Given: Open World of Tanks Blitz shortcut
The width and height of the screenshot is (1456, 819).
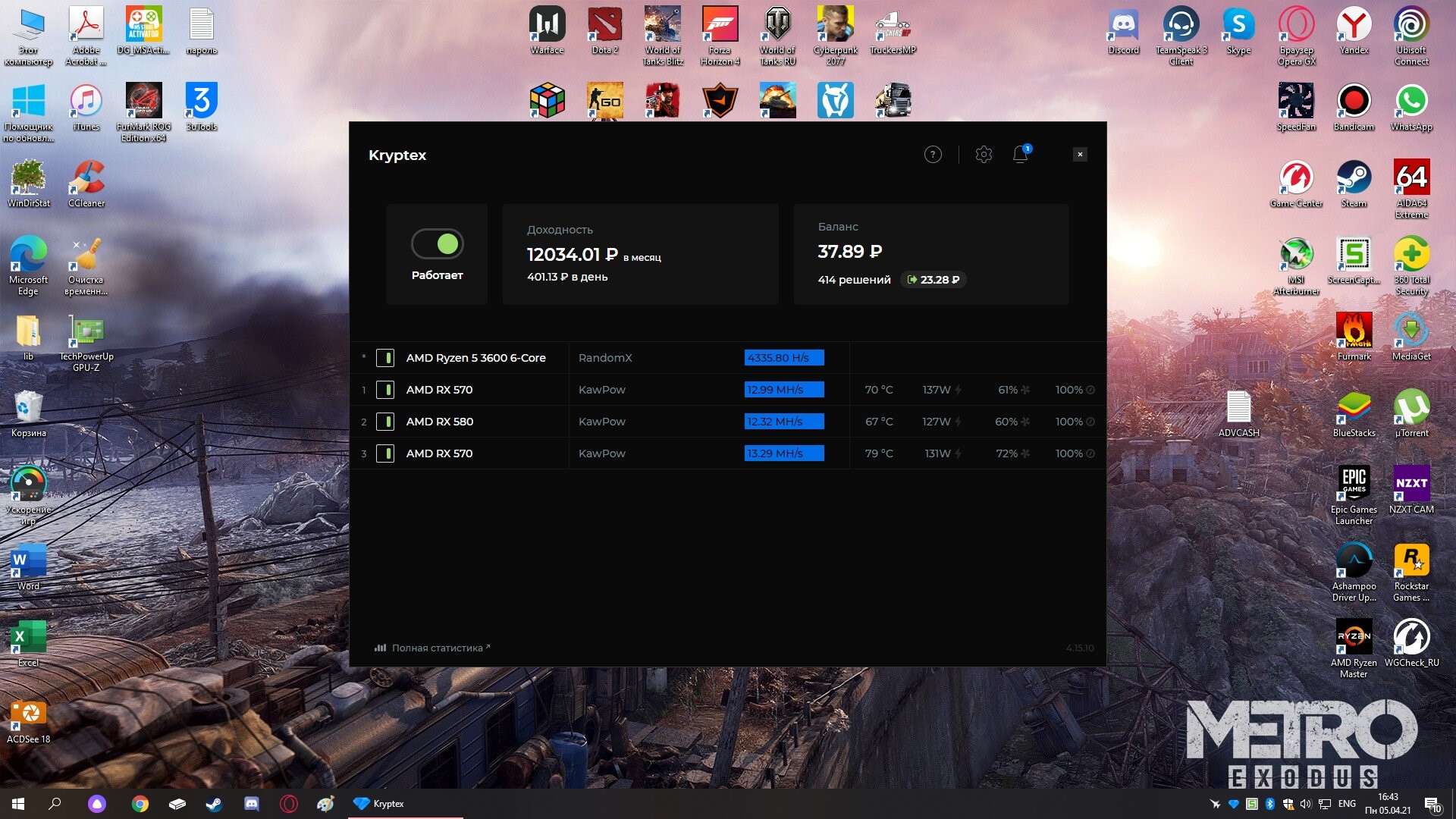Looking at the screenshot, I should 663,36.
